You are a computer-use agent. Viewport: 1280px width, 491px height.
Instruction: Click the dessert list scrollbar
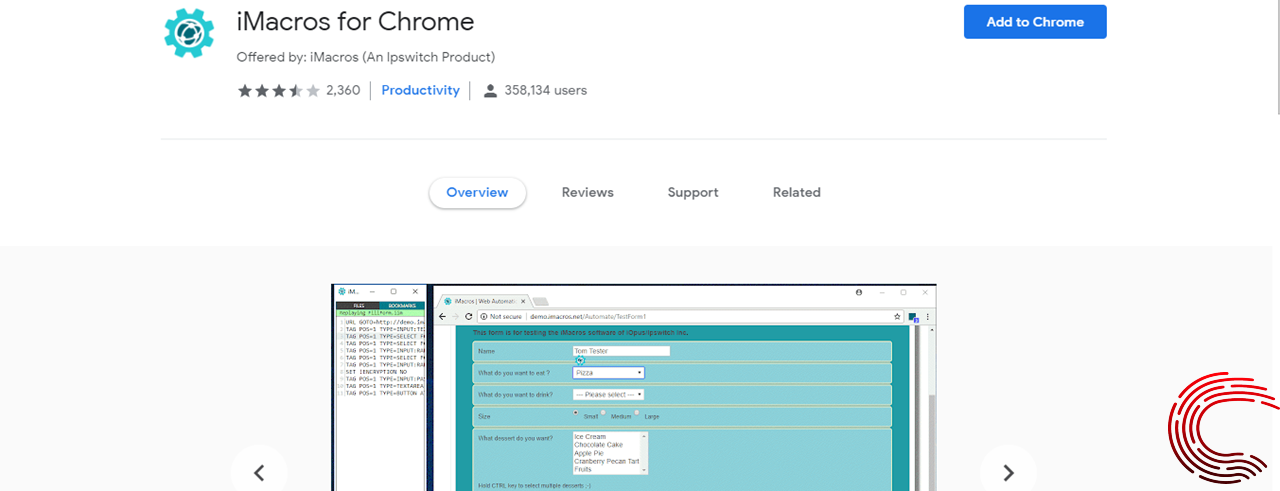[x=645, y=453]
